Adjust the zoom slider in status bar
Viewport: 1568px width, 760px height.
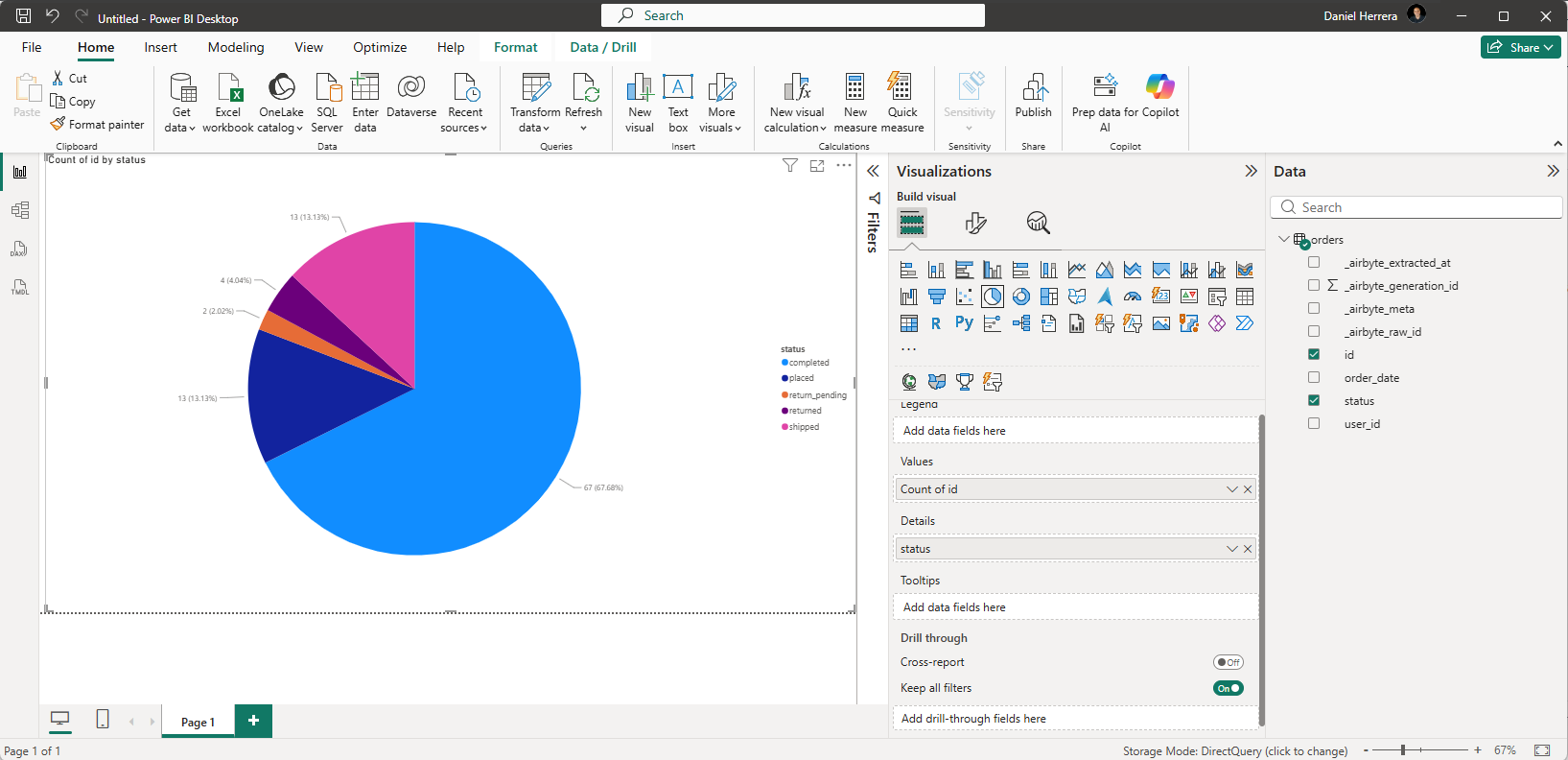pyautogui.click(x=1403, y=749)
